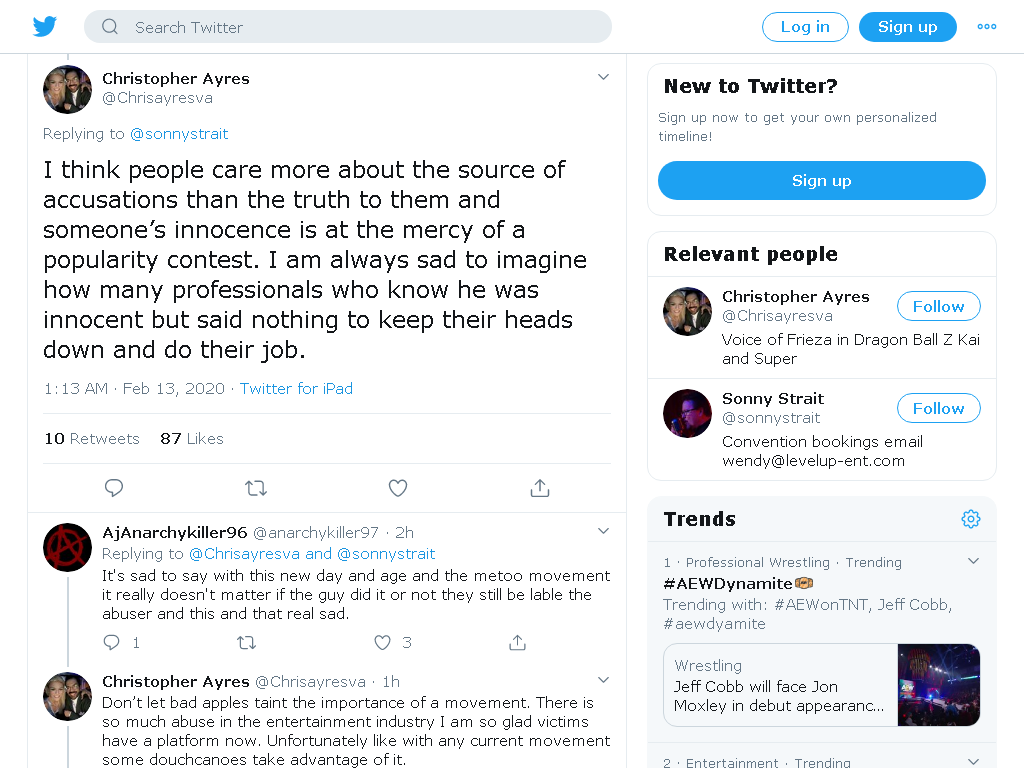Expand options chevron on AjAnarchykiller96 reply

[x=603, y=531]
